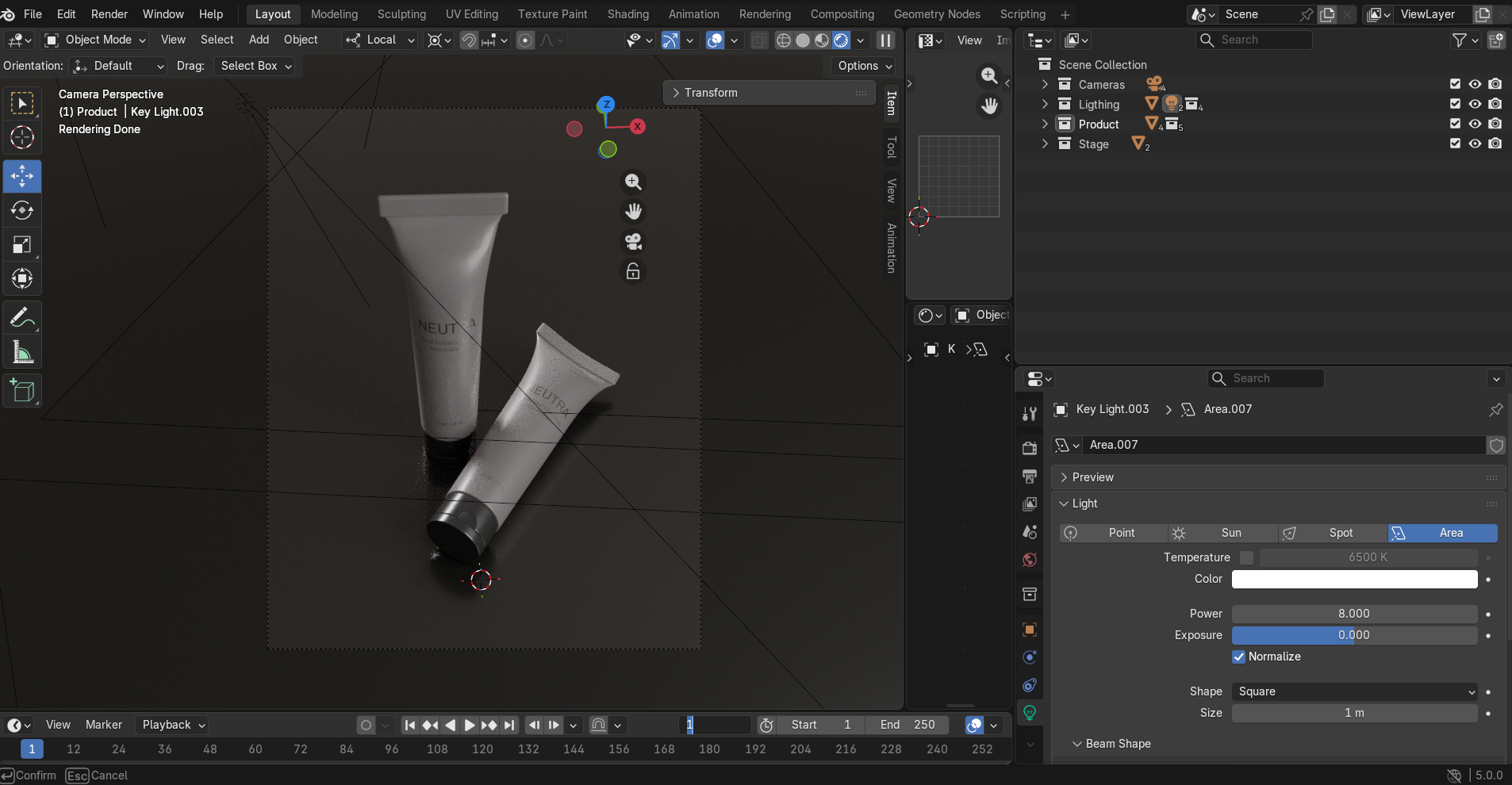The height and width of the screenshot is (785, 1512).
Task: Exclude the Cameras collection from view layer
Action: 1455,84
